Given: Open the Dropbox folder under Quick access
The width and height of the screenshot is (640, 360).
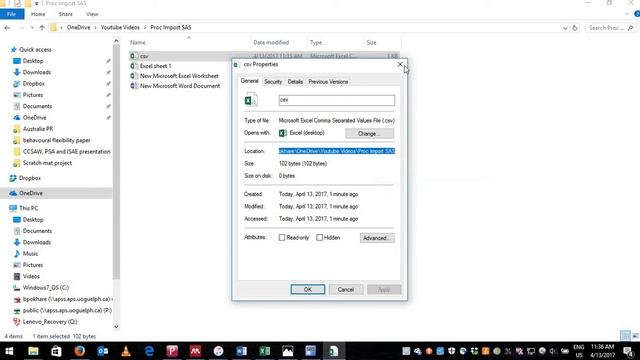Looking at the screenshot, I should tap(33, 84).
